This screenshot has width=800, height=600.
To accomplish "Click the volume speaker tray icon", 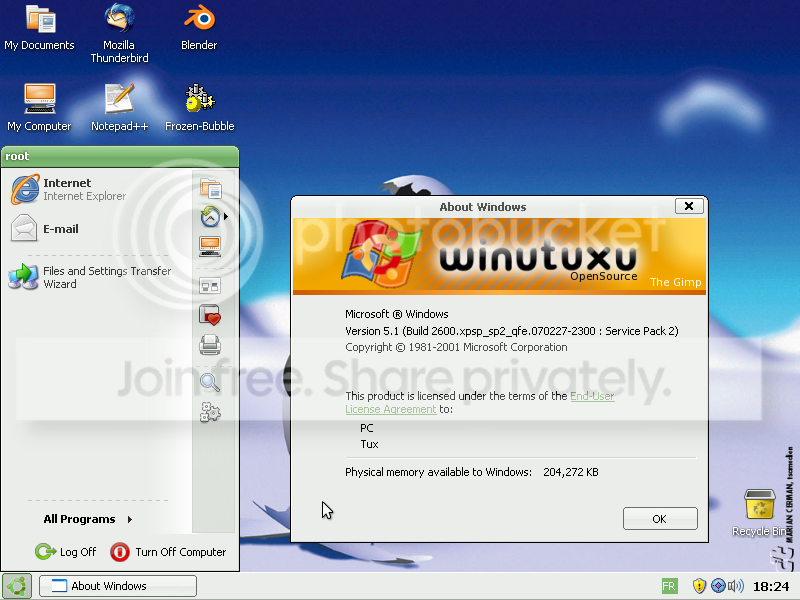I will (736, 586).
